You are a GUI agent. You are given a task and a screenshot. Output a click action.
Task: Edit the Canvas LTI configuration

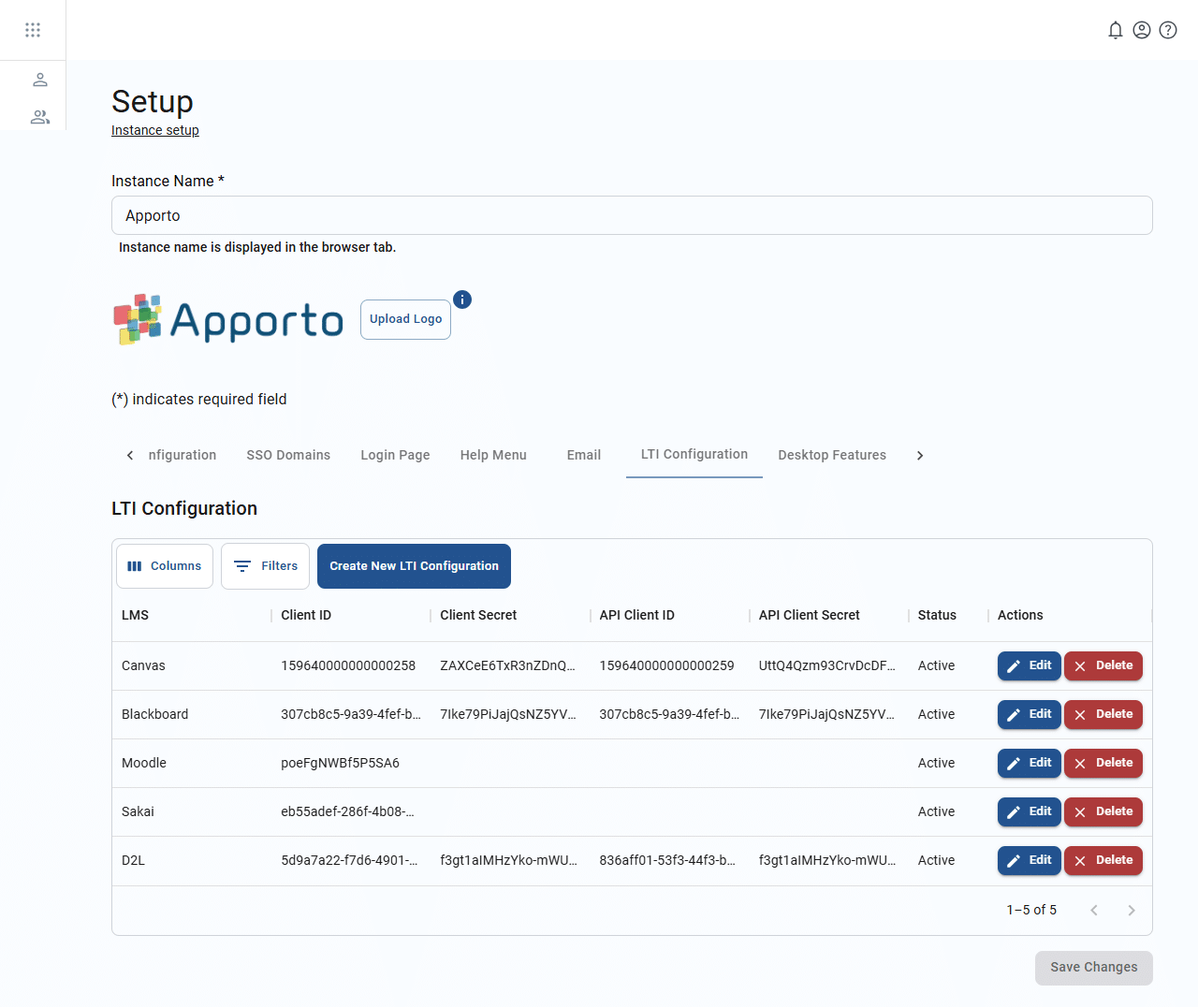coord(1029,665)
